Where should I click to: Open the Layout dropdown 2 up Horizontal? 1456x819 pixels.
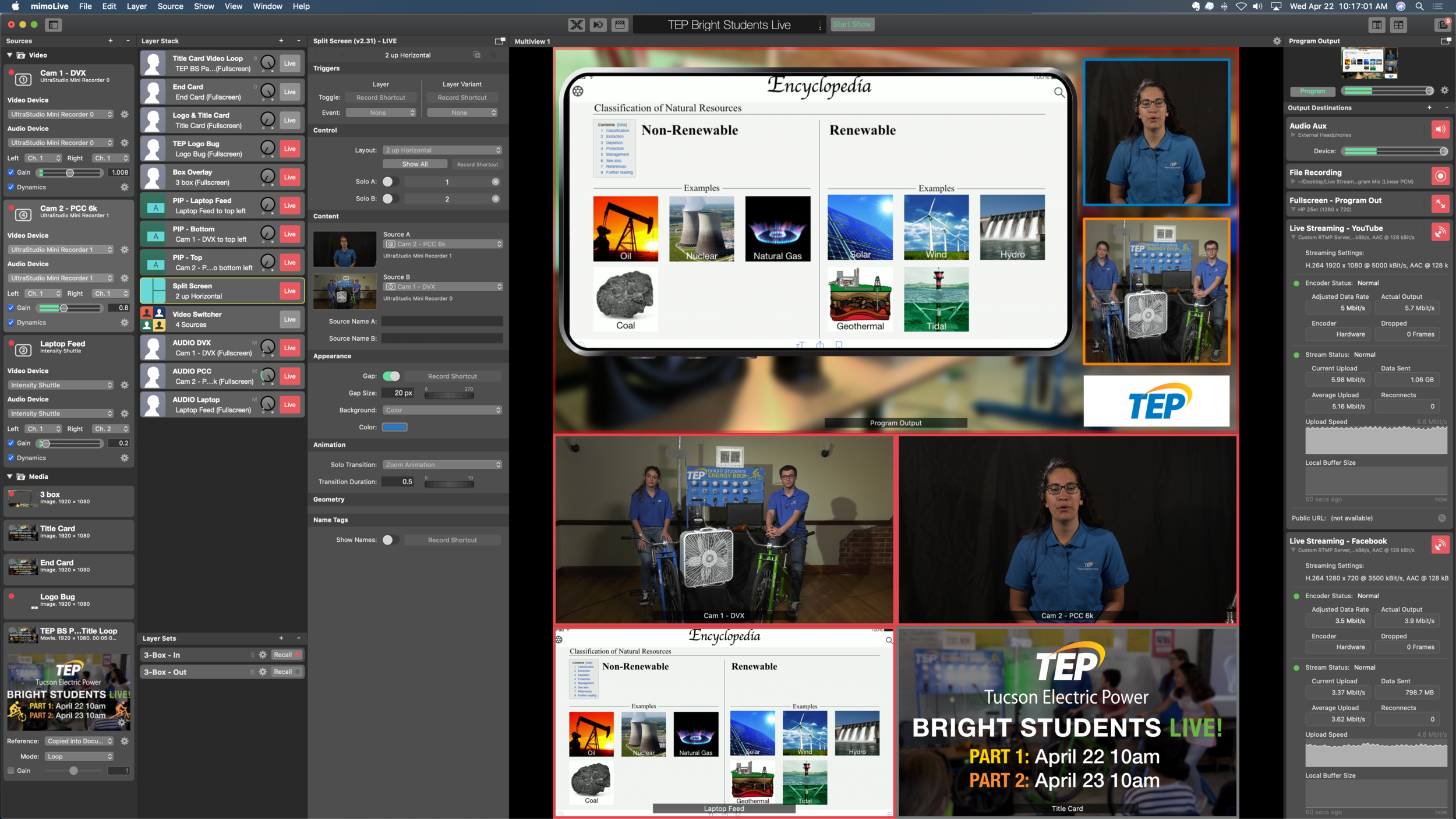442,150
